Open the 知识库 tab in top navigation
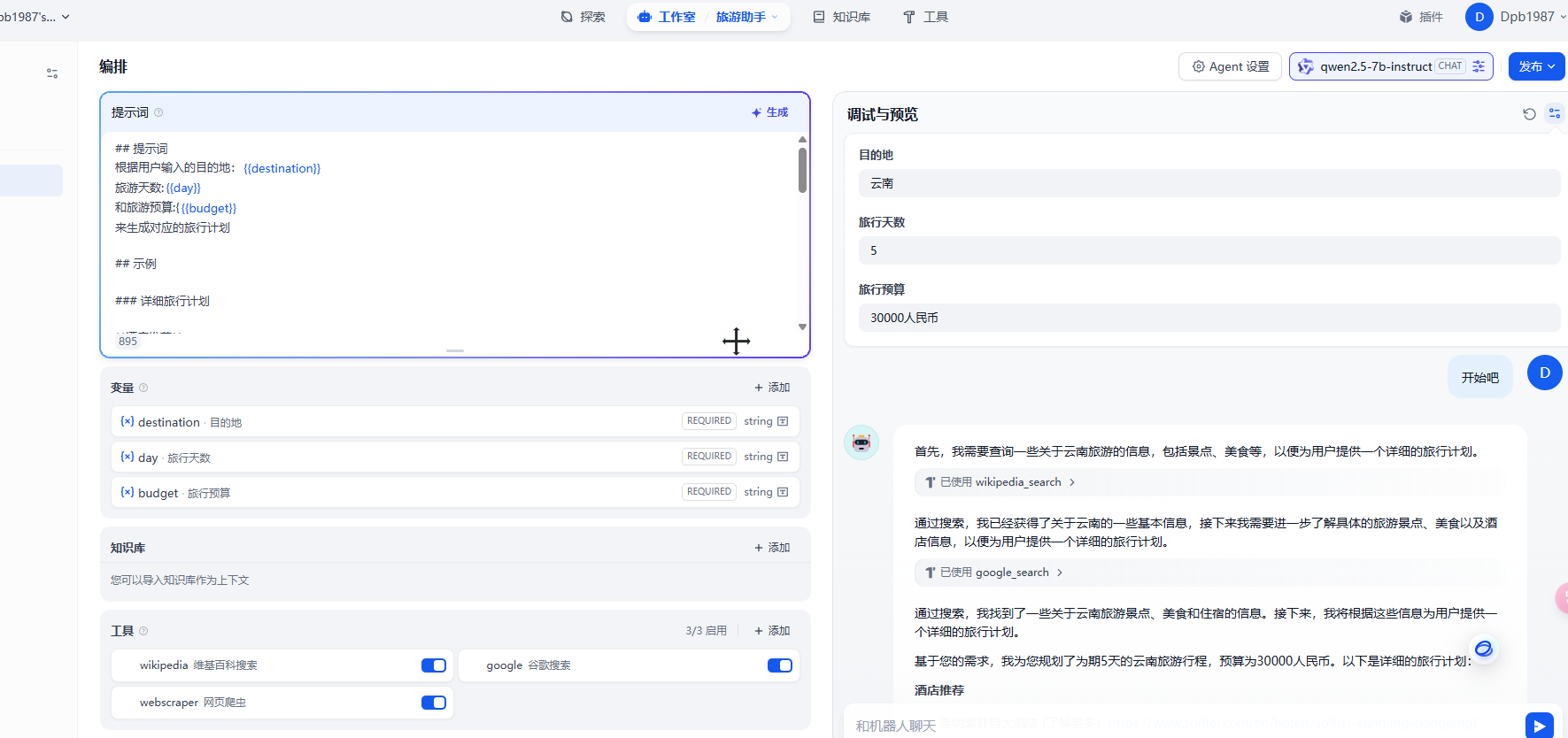Viewport: 1568px width, 738px height. (842, 17)
